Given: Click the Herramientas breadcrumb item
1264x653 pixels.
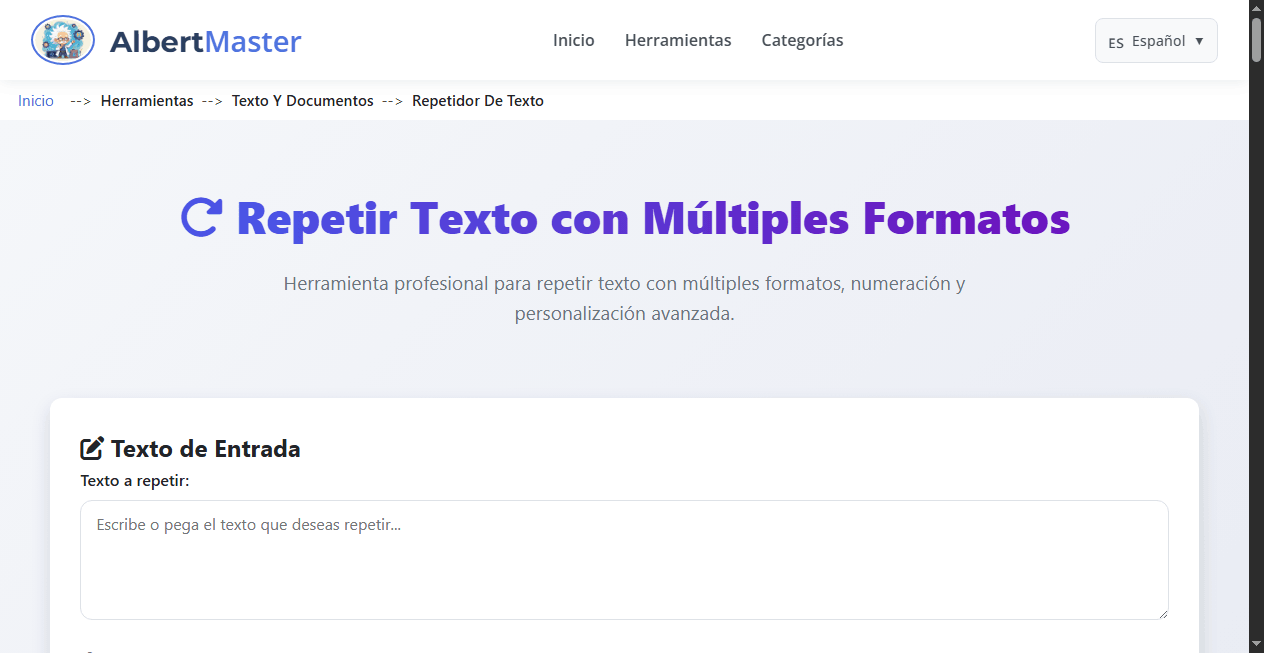Looking at the screenshot, I should 147,100.
